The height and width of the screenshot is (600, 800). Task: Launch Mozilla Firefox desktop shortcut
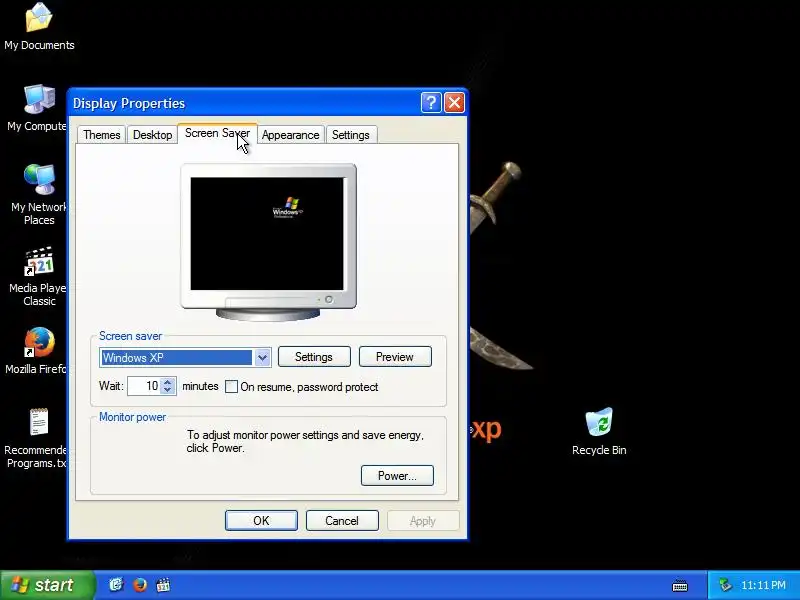click(39, 351)
